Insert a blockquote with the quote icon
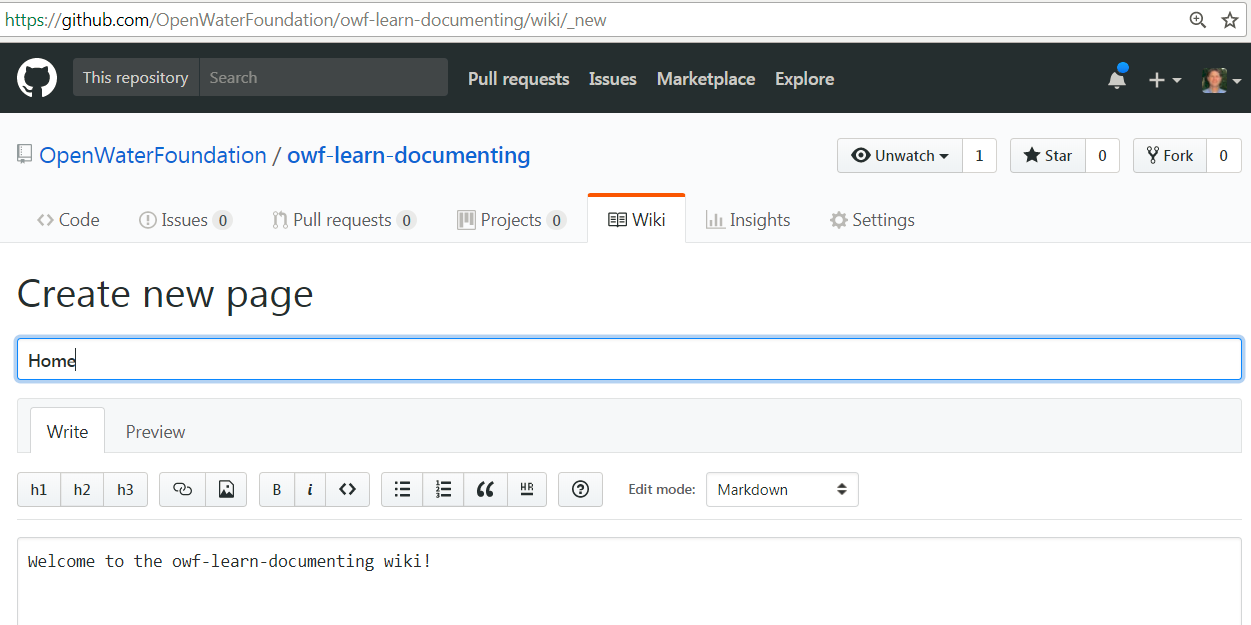 pos(485,489)
